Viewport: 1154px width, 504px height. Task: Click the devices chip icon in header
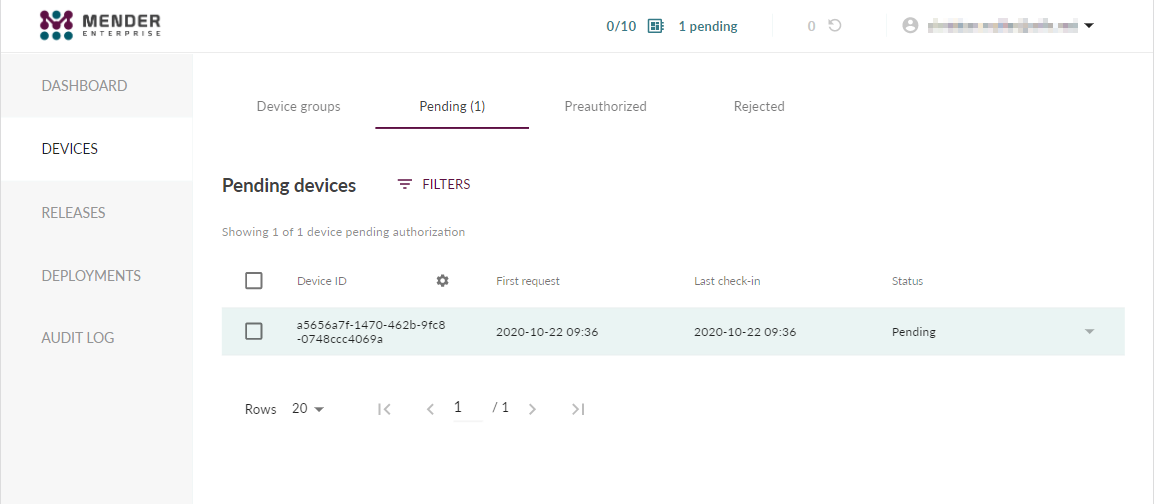[x=656, y=26]
